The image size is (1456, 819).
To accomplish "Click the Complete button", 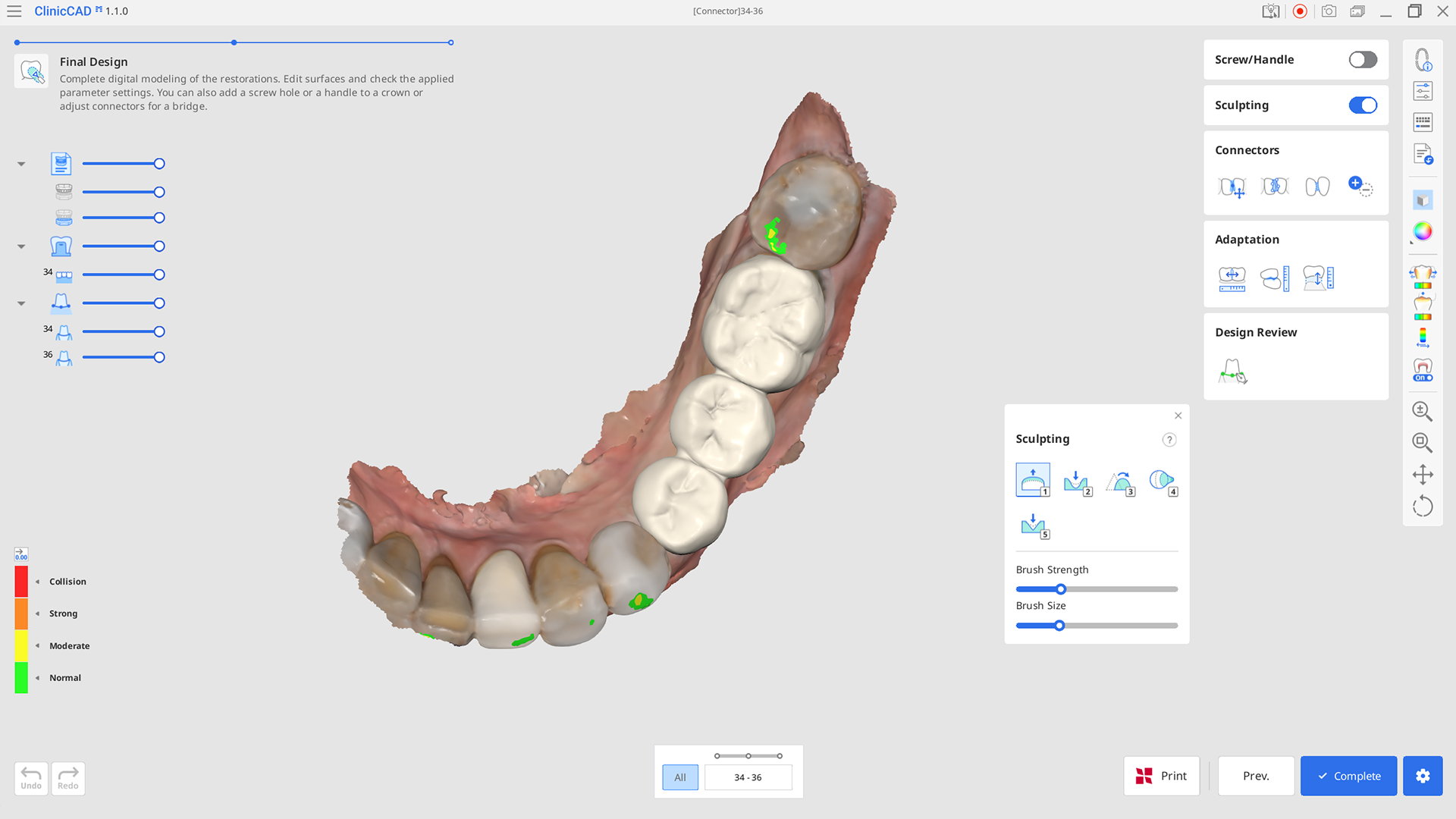I will click(1348, 776).
